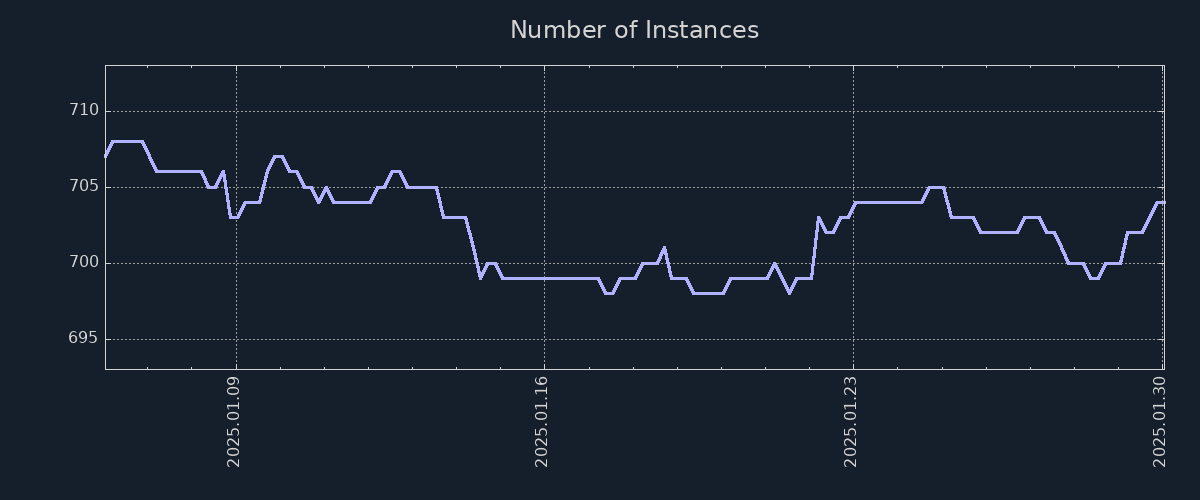Click the small 701 peak after 2025.01.16
The width and height of the screenshot is (1200, 500).
point(664,247)
